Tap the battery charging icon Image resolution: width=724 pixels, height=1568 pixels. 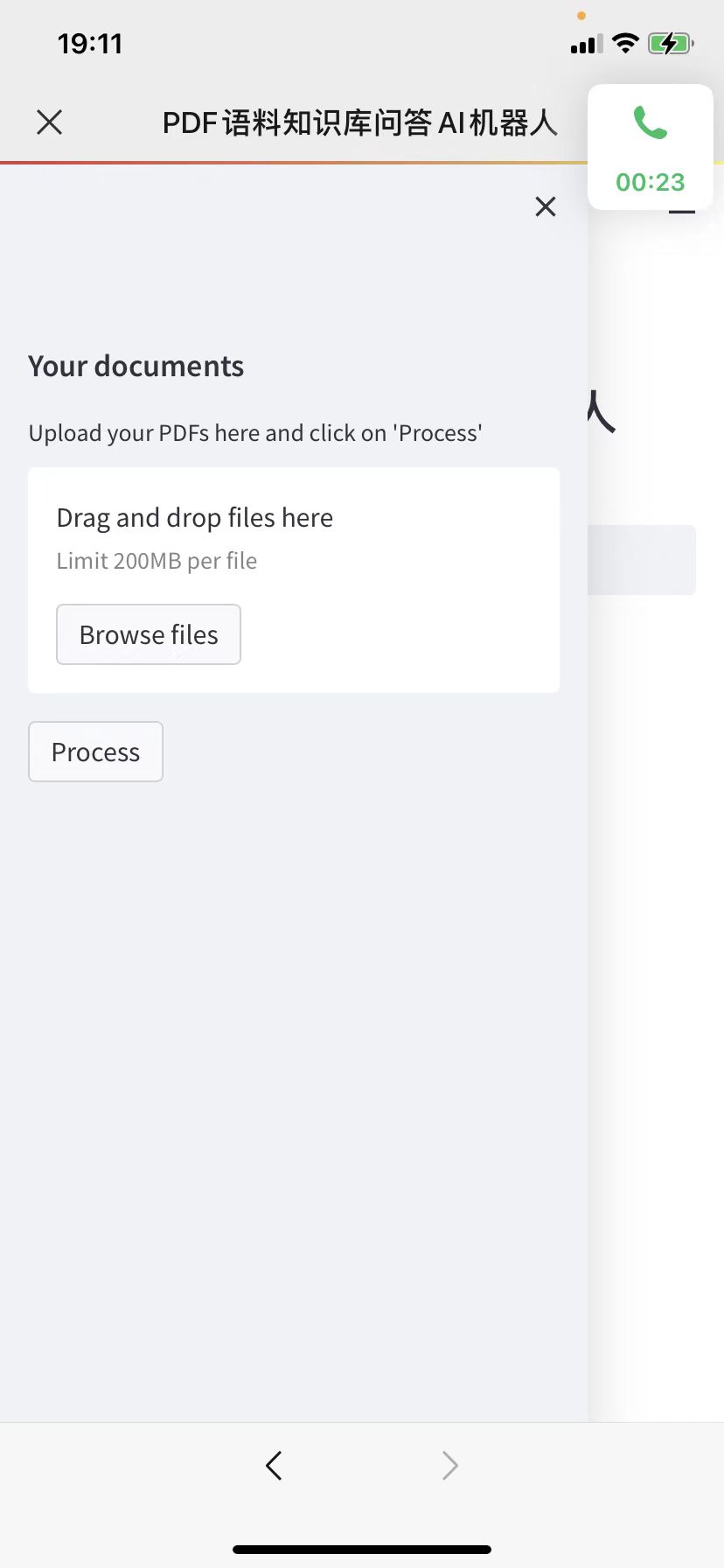click(x=671, y=43)
